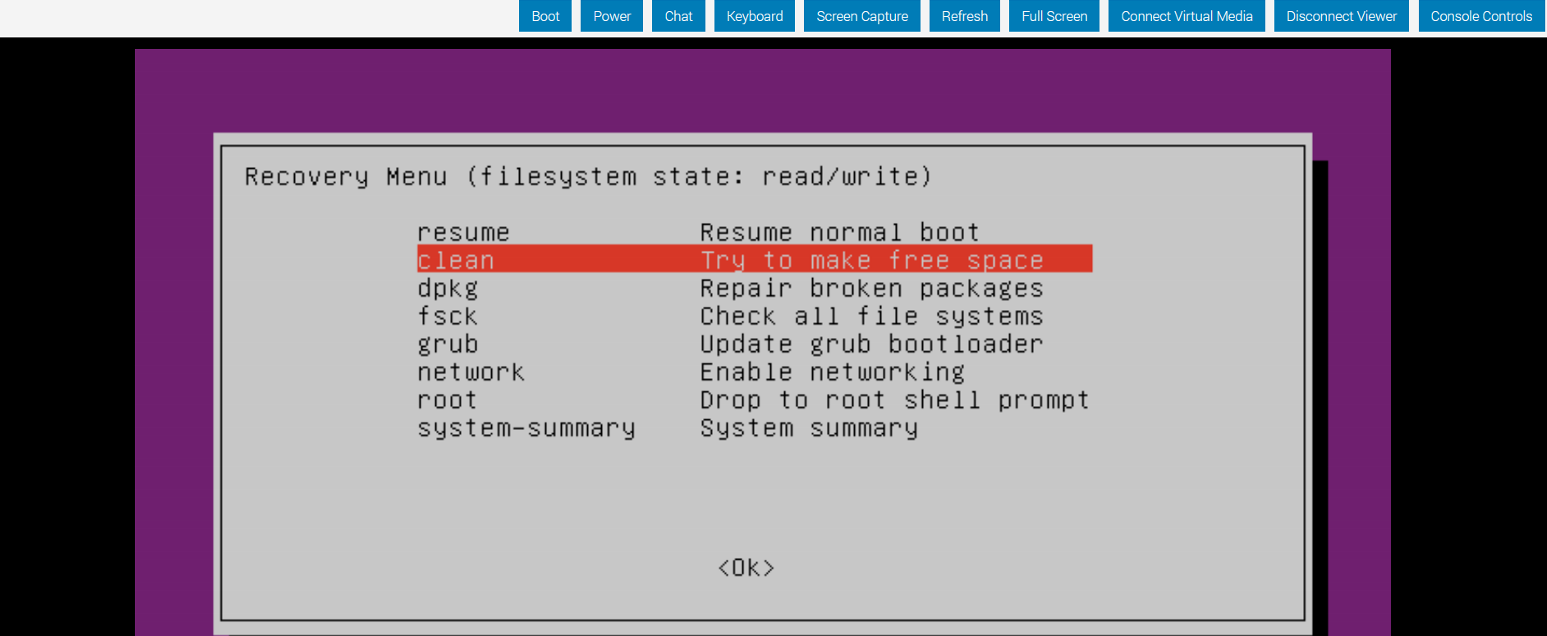Screen dimensions: 1547x636
Task: Select the grub menu entry
Action: click(448, 344)
